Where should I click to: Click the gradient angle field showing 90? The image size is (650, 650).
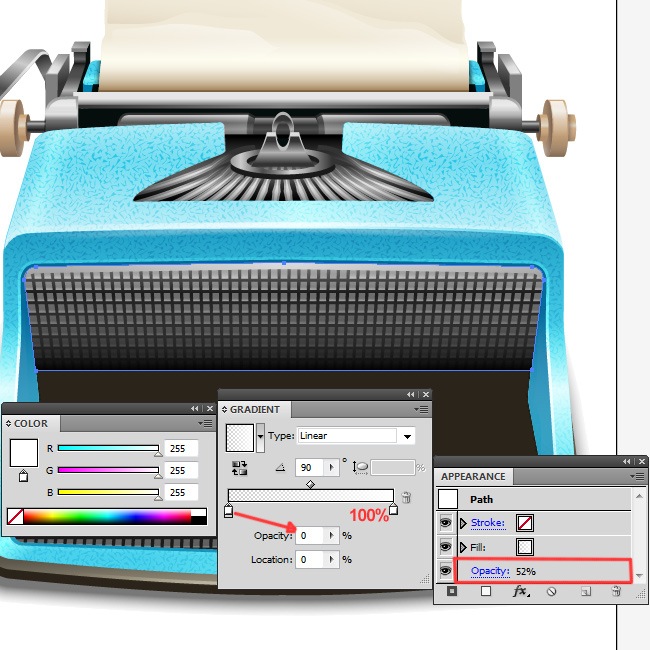point(310,468)
